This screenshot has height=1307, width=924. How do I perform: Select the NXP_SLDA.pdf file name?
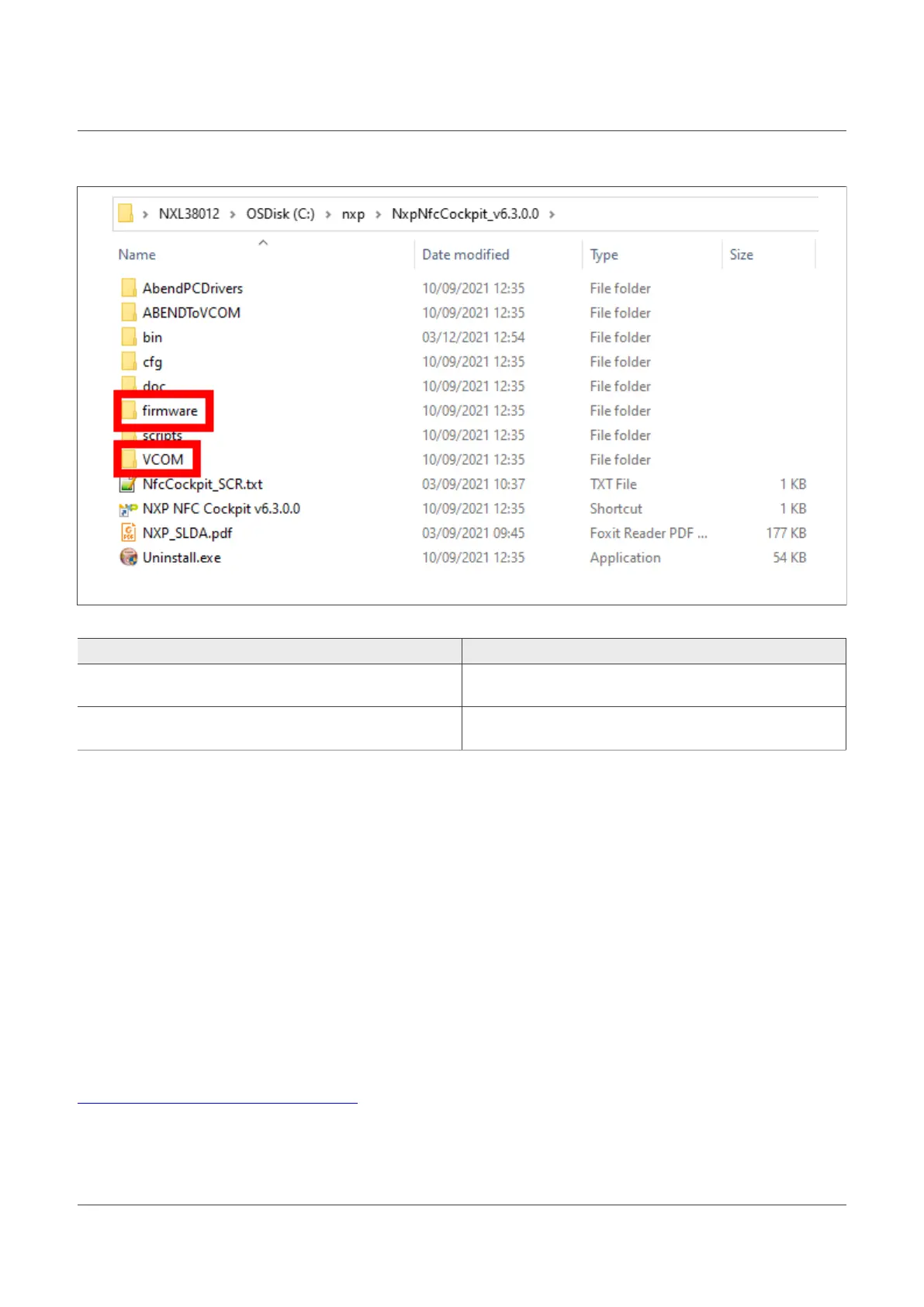point(187,533)
